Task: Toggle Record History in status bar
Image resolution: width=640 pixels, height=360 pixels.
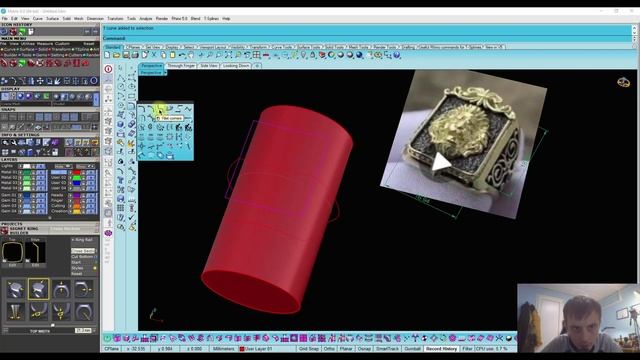Action: coord(441,349)
